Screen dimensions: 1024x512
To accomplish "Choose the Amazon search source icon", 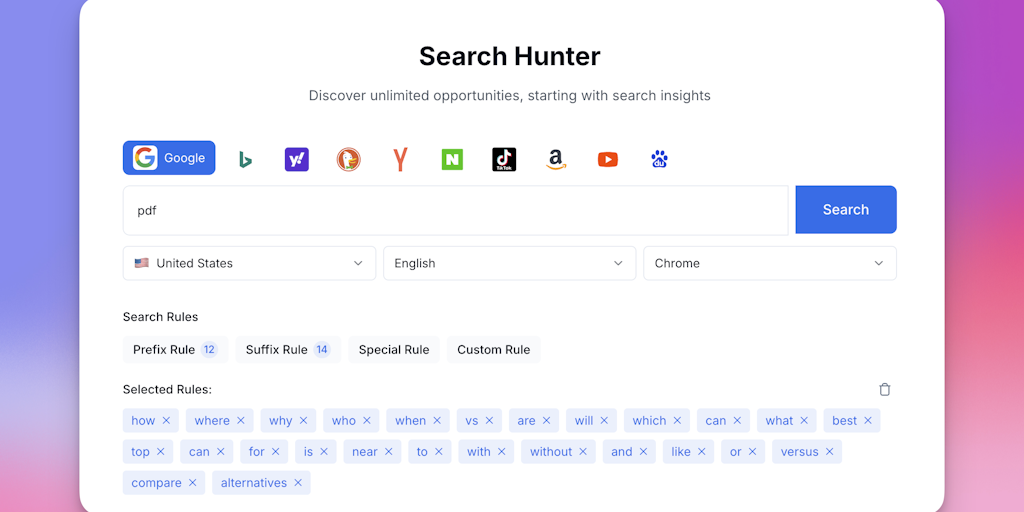I will pos(556,159).
